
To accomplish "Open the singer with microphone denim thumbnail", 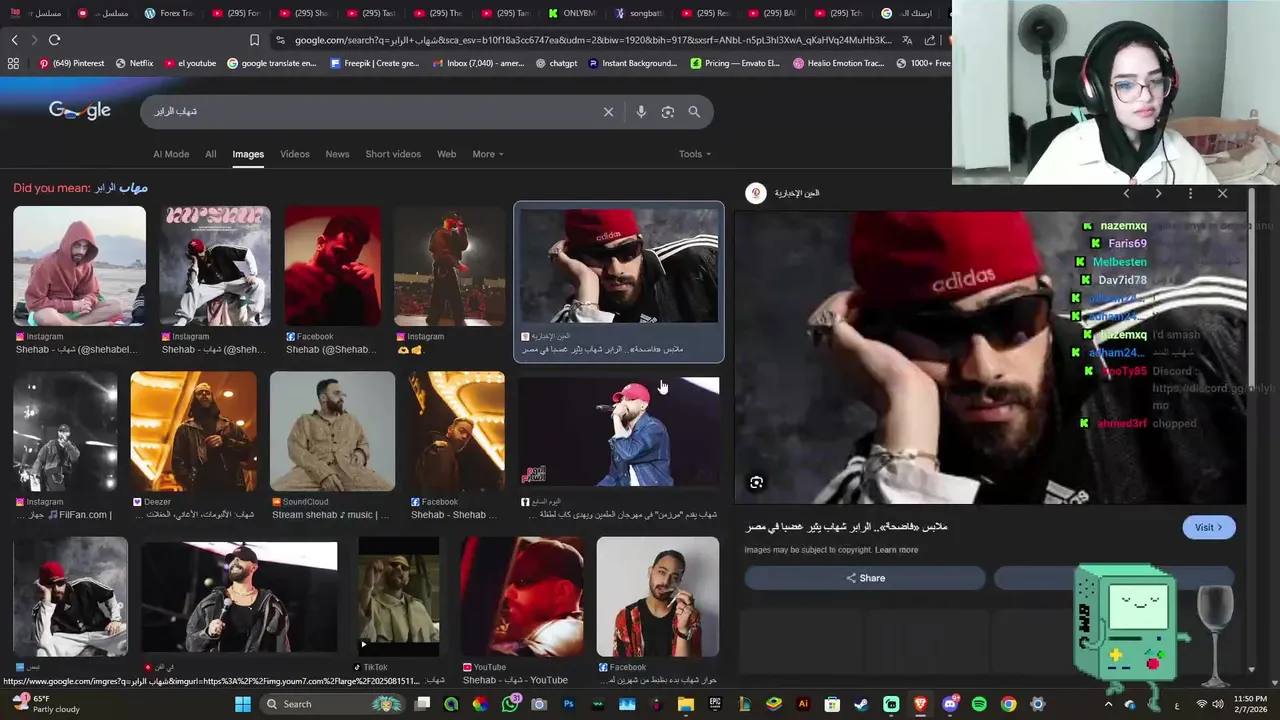I will pyautogui.click(x=619, y=431).
